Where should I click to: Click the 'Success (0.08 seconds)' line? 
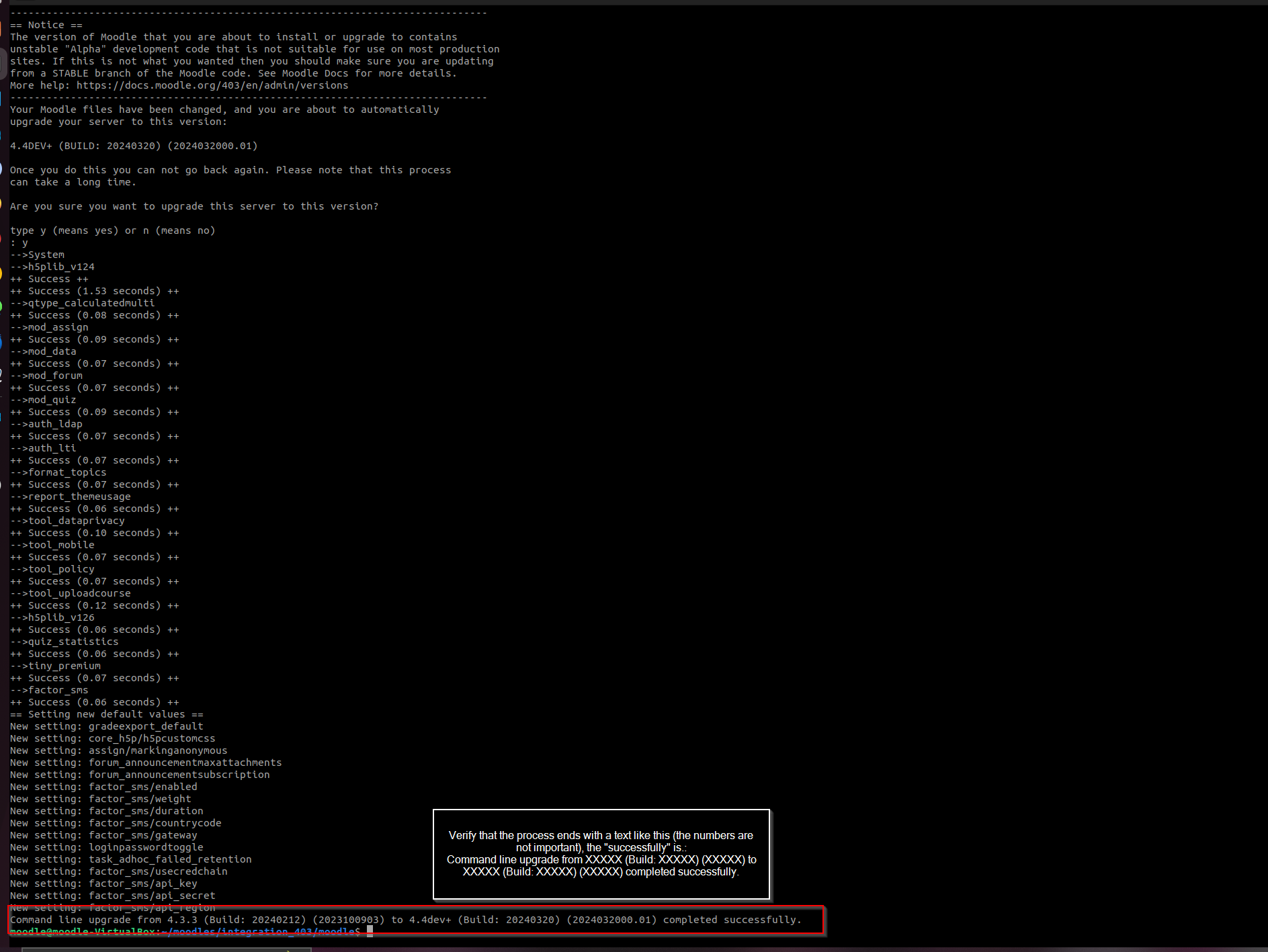(x=95, y=315)
